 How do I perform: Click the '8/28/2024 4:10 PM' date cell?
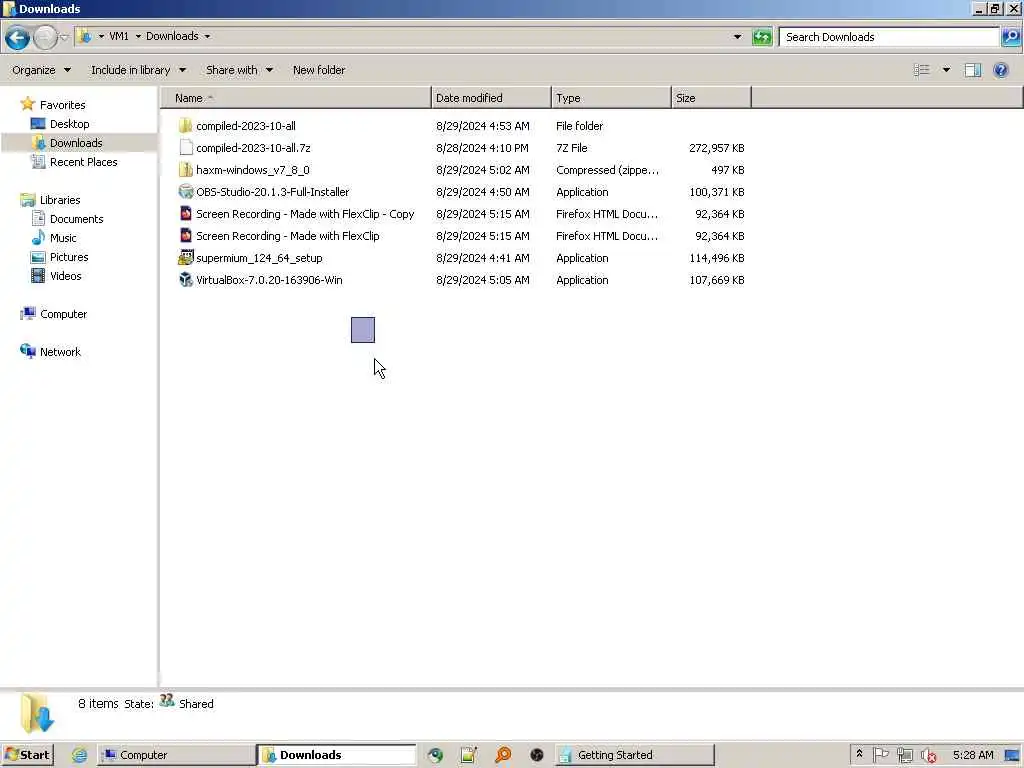(x=482, y=148)
